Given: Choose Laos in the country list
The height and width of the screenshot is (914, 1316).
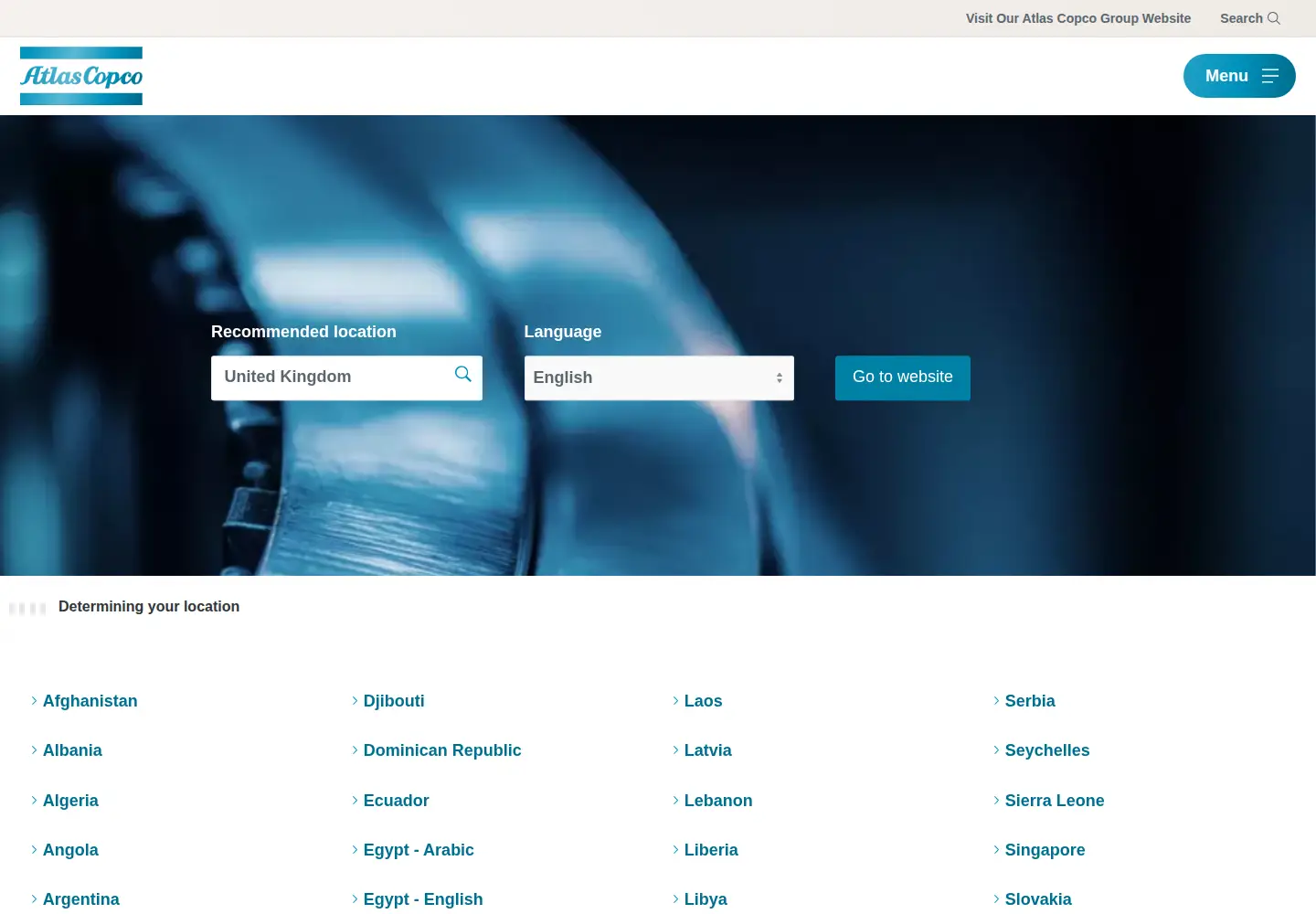Looking at the screenshot, I should coord(703,701).
